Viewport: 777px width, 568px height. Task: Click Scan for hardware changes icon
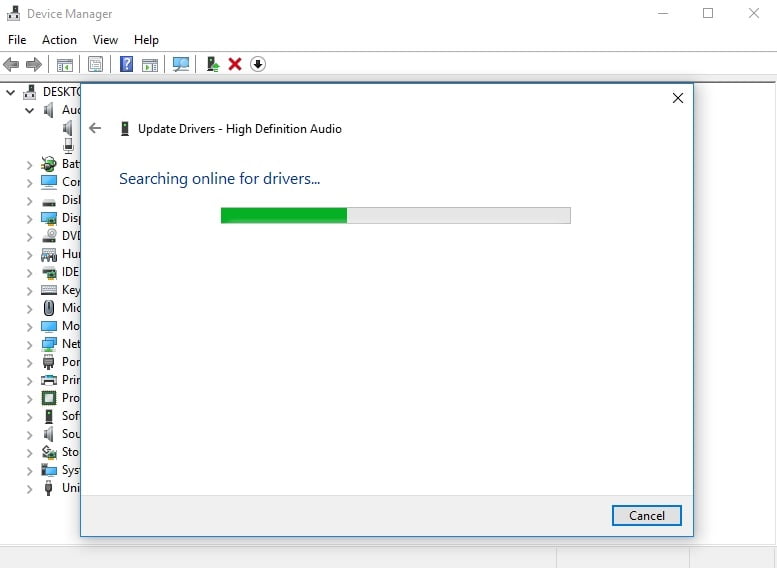[x=181, y=64]
